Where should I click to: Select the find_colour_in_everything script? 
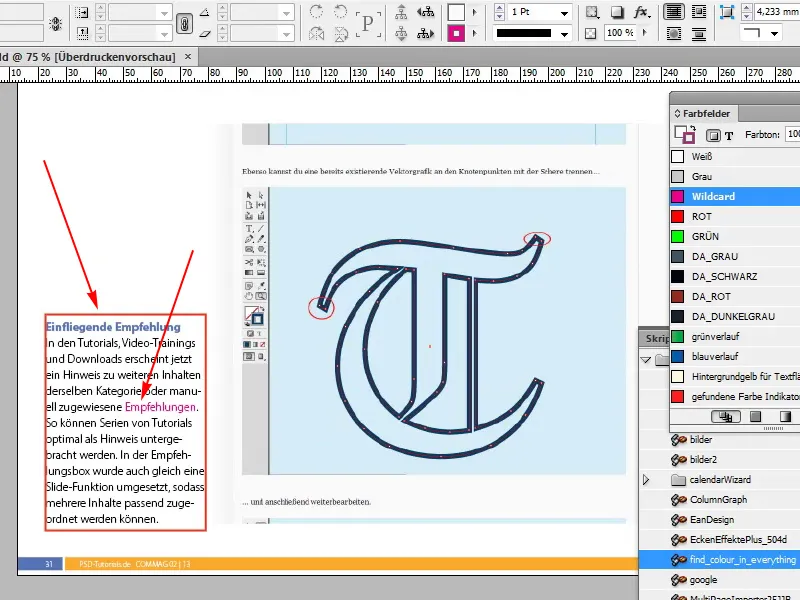coord(743,559)
